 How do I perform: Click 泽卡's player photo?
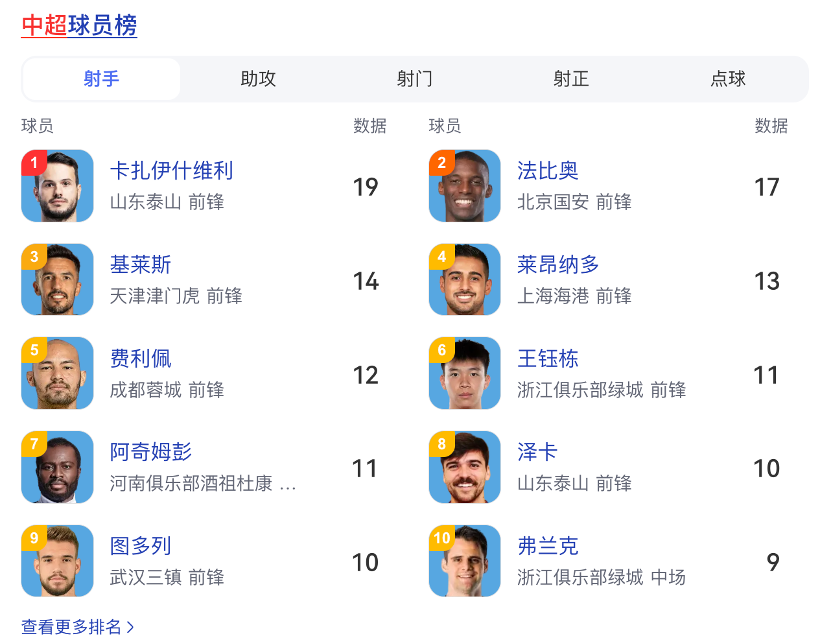465,467
